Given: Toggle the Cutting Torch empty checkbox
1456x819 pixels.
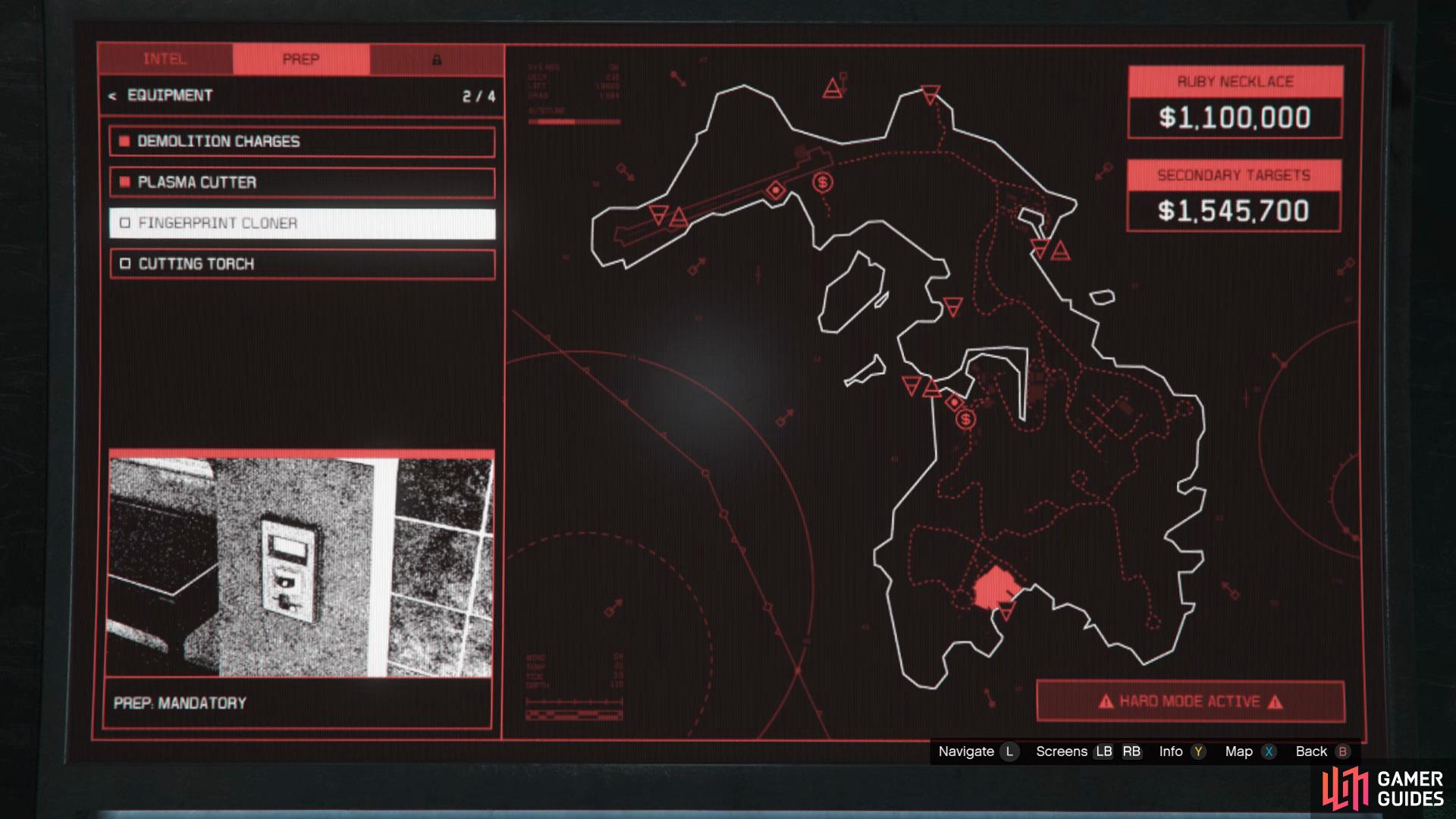Looking at the screenshot, I should coord(125,265).
